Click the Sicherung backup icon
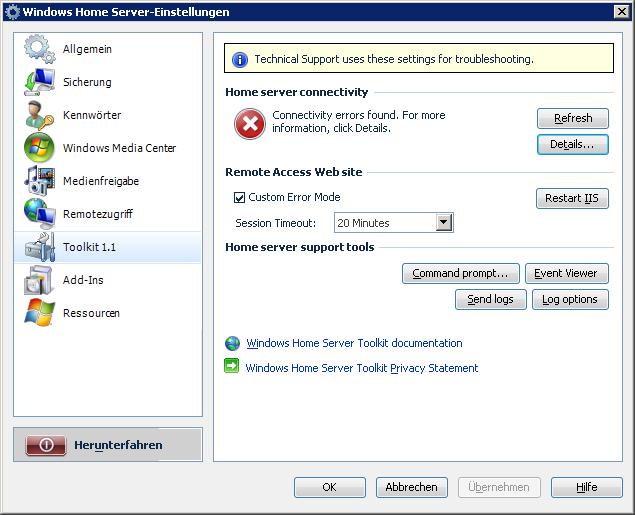This screenshot has height=515, width=635. pyautogui.click(x=39, y=82)
